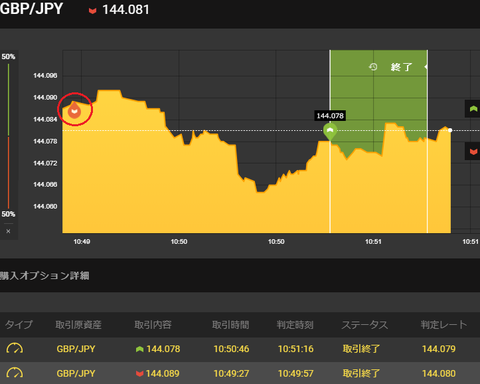Click the green up marker at 144.078
Screen dimensions: 480x384
[x=330, y=131]
